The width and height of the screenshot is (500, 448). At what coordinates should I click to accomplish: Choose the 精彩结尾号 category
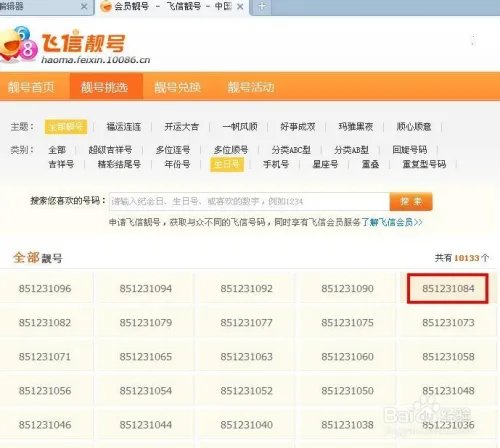pyautogui.click(x=119, y=164)
